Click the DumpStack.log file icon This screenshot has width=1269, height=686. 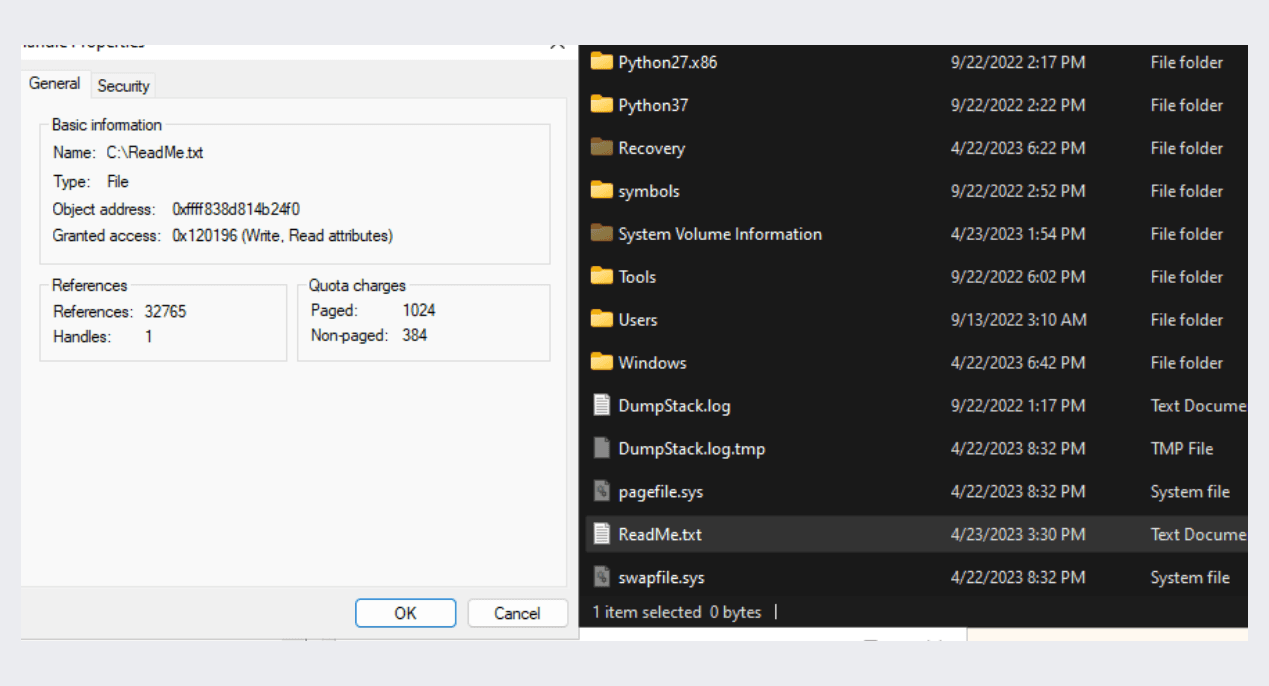[x=601, y=405]
